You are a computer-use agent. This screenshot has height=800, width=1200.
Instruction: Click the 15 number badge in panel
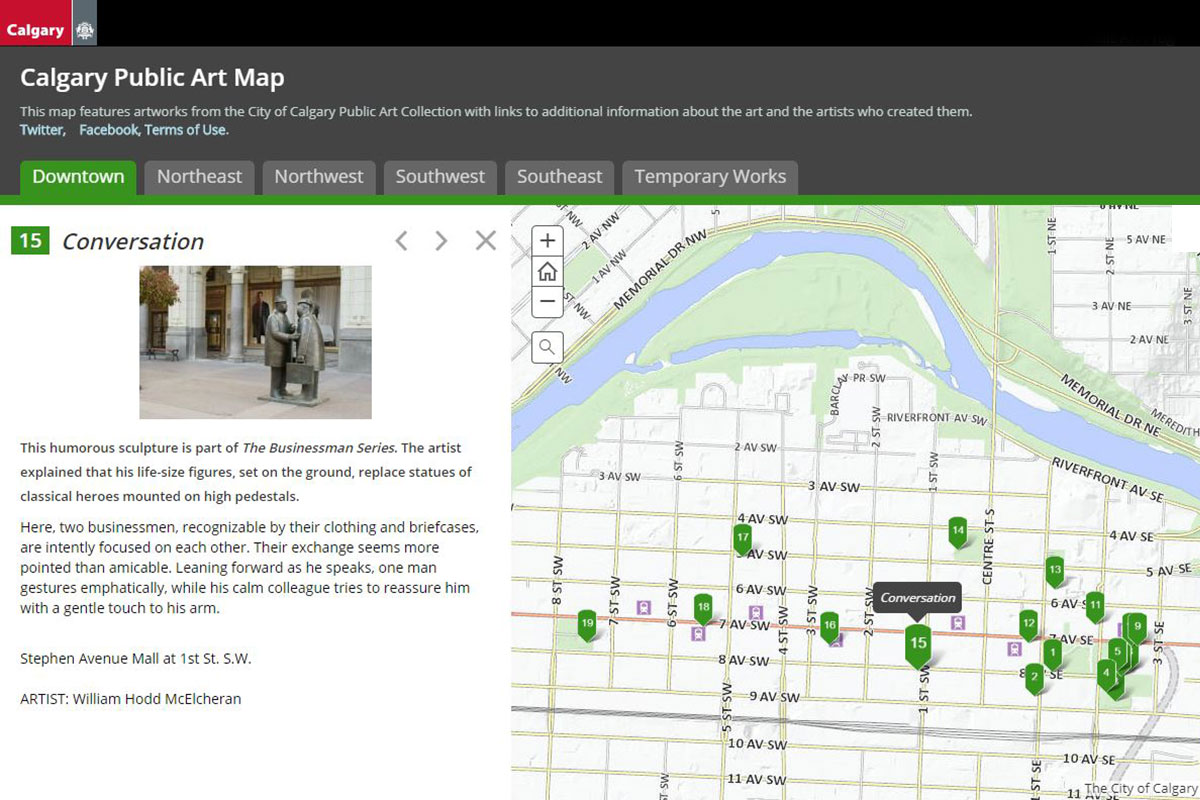30,240
